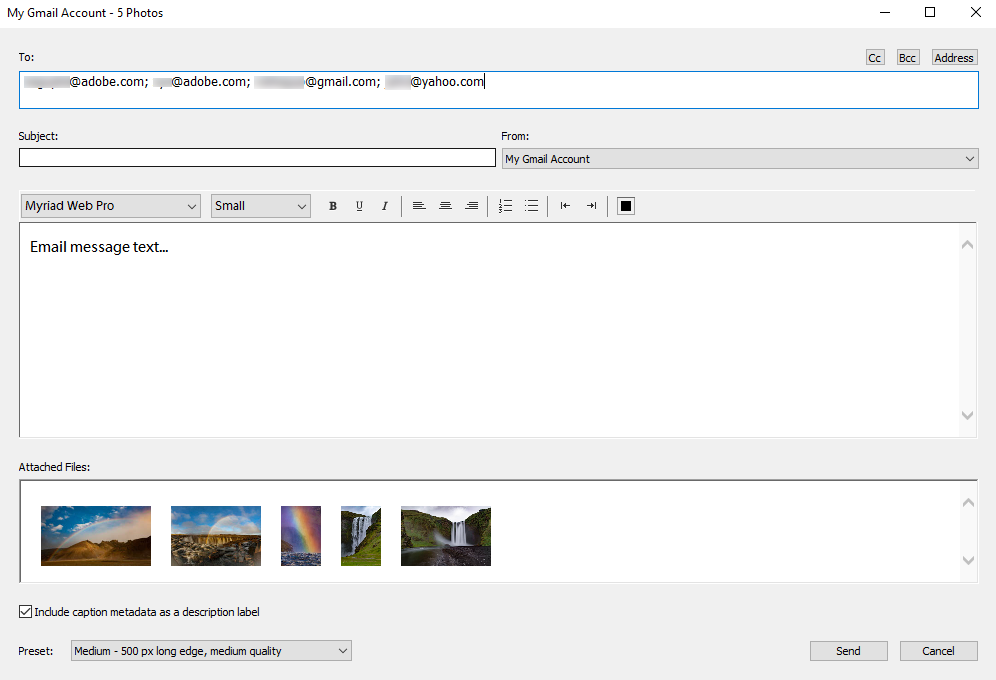Viewport: 996px width, 680px height.
Task: Apply italic formatting
Action: pyautogui.click(x=385, y=206)
